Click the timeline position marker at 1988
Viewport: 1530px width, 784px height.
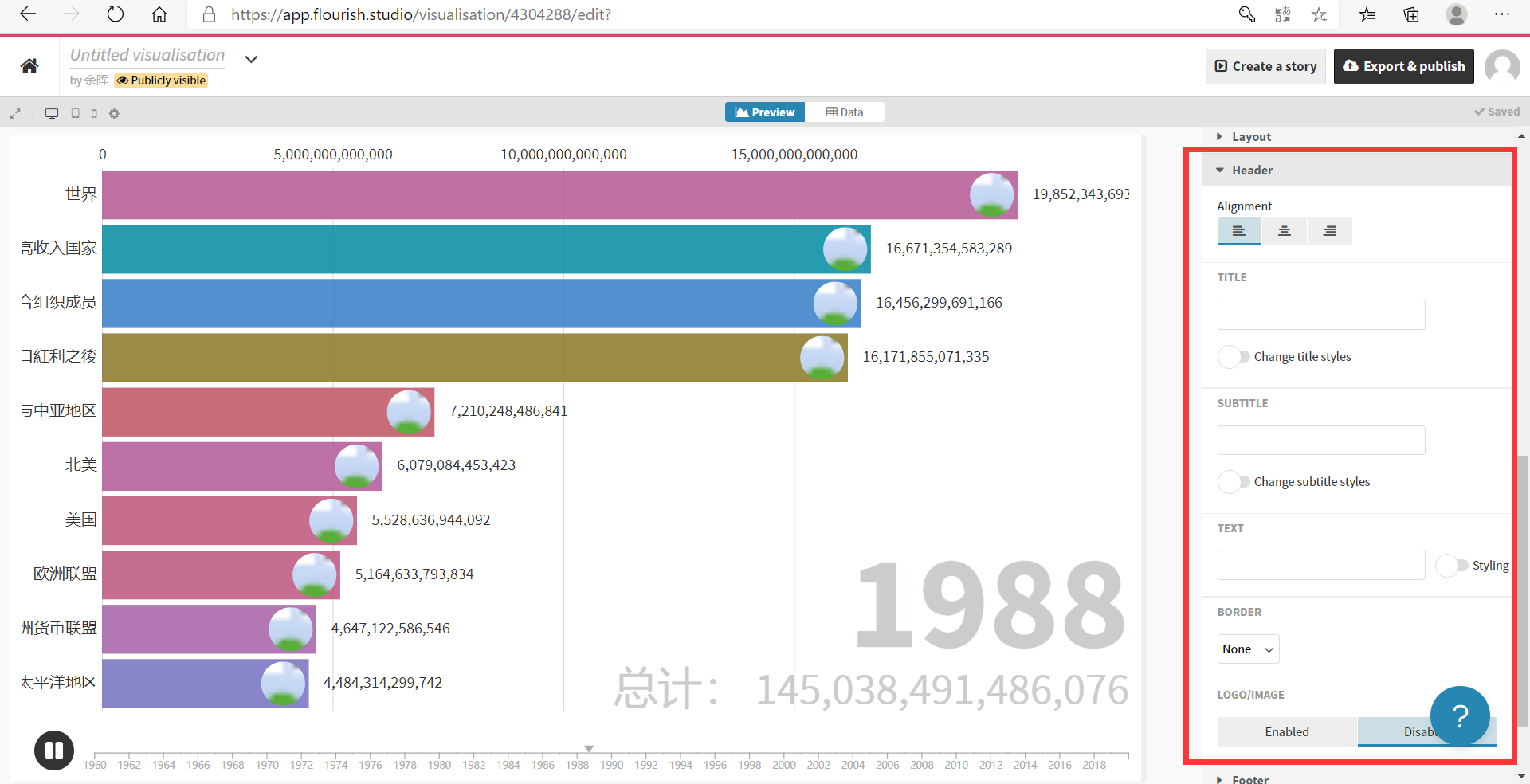coord(589,748)
